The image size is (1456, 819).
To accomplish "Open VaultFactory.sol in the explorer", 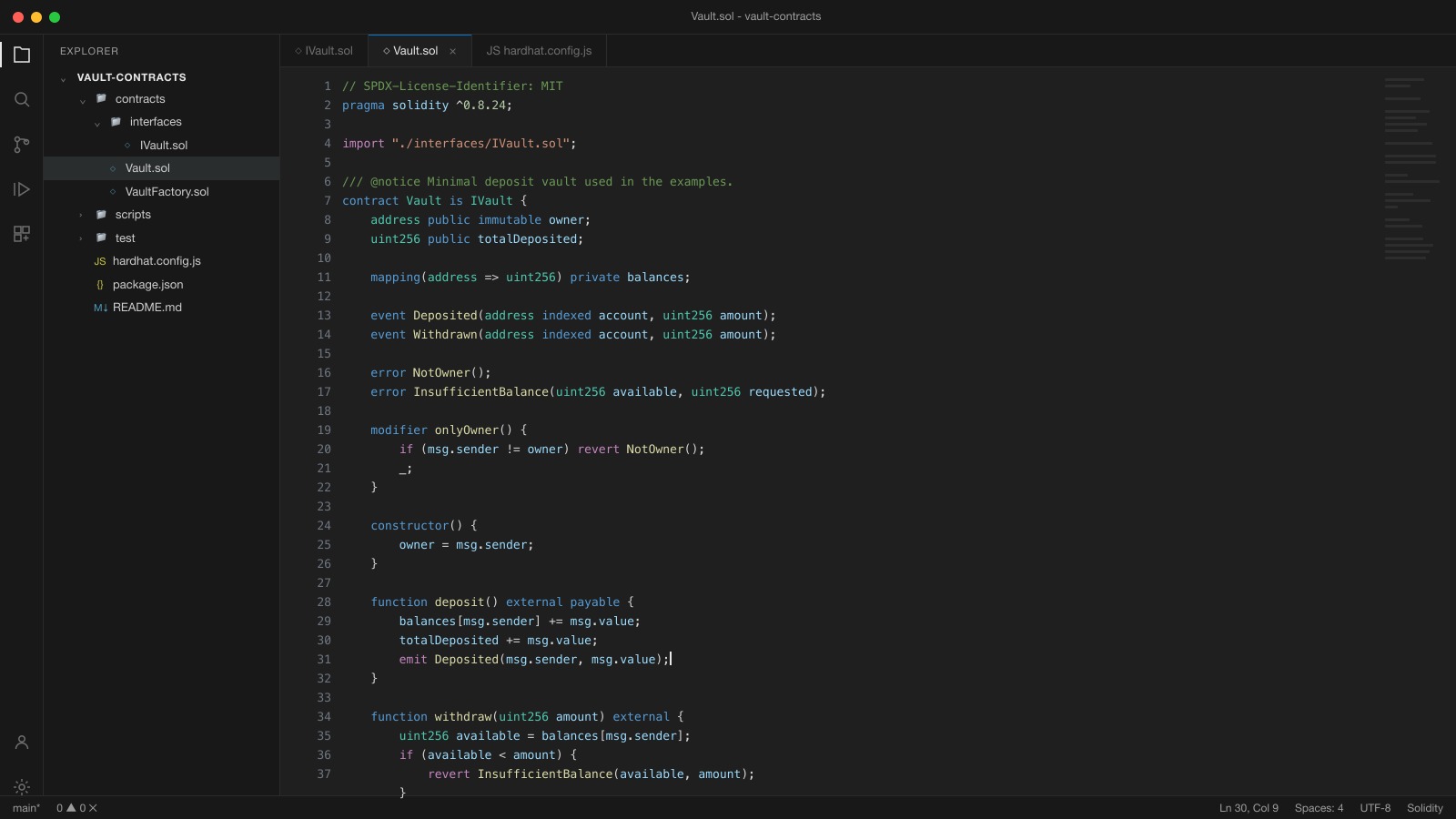I will [x=162, y=191].
